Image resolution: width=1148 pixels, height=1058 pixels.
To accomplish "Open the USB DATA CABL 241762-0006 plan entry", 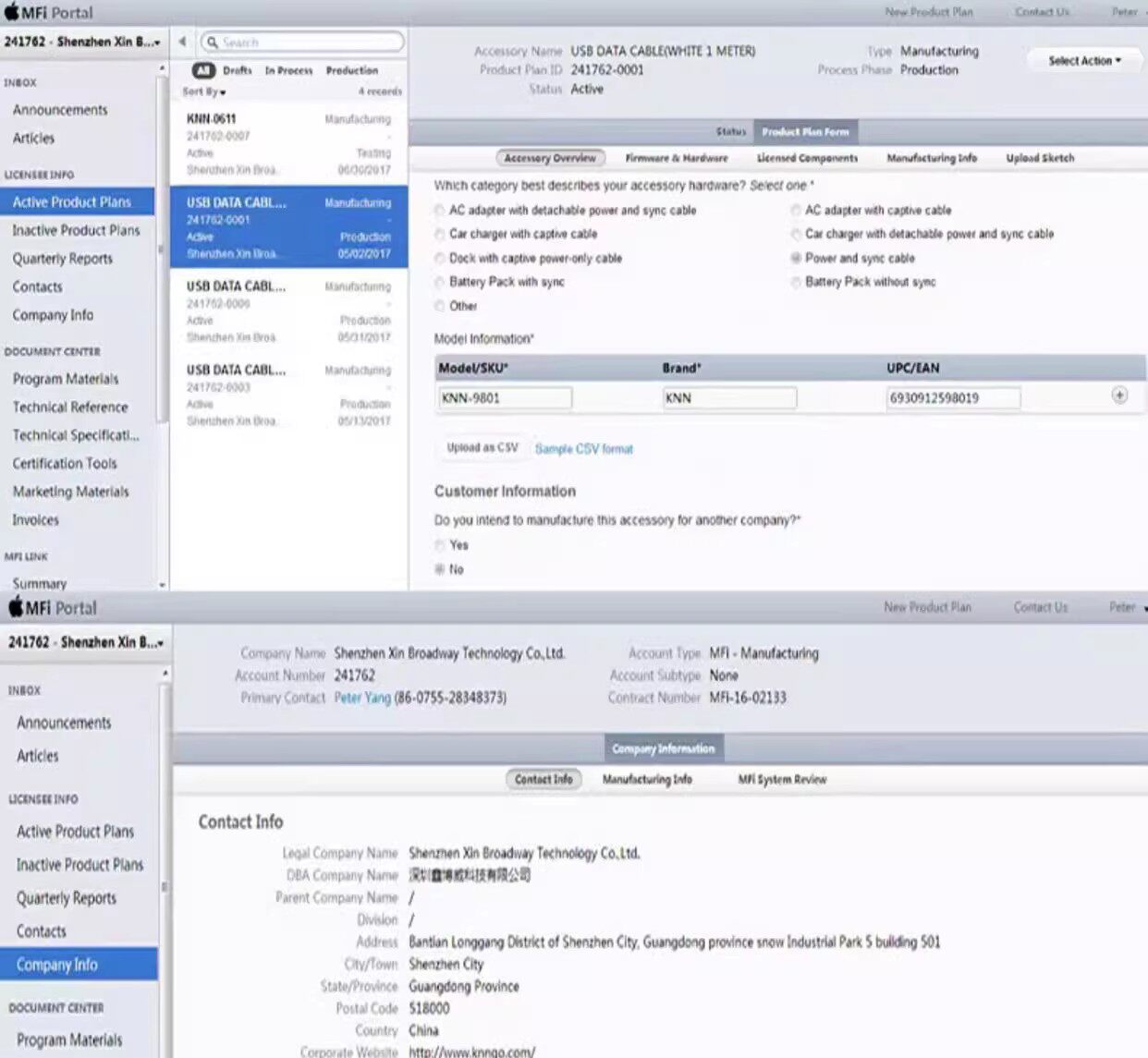I will (288, 311).
